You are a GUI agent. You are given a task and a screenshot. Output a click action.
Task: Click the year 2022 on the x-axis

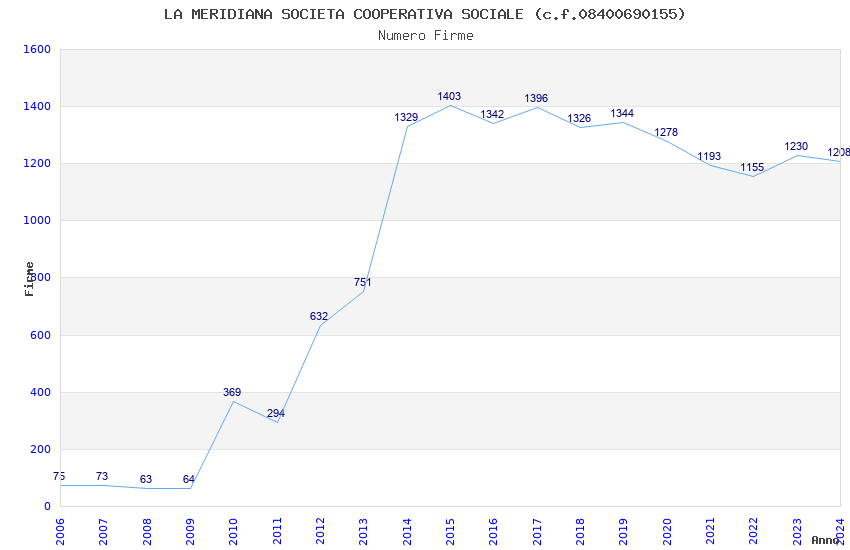(754, 532)
